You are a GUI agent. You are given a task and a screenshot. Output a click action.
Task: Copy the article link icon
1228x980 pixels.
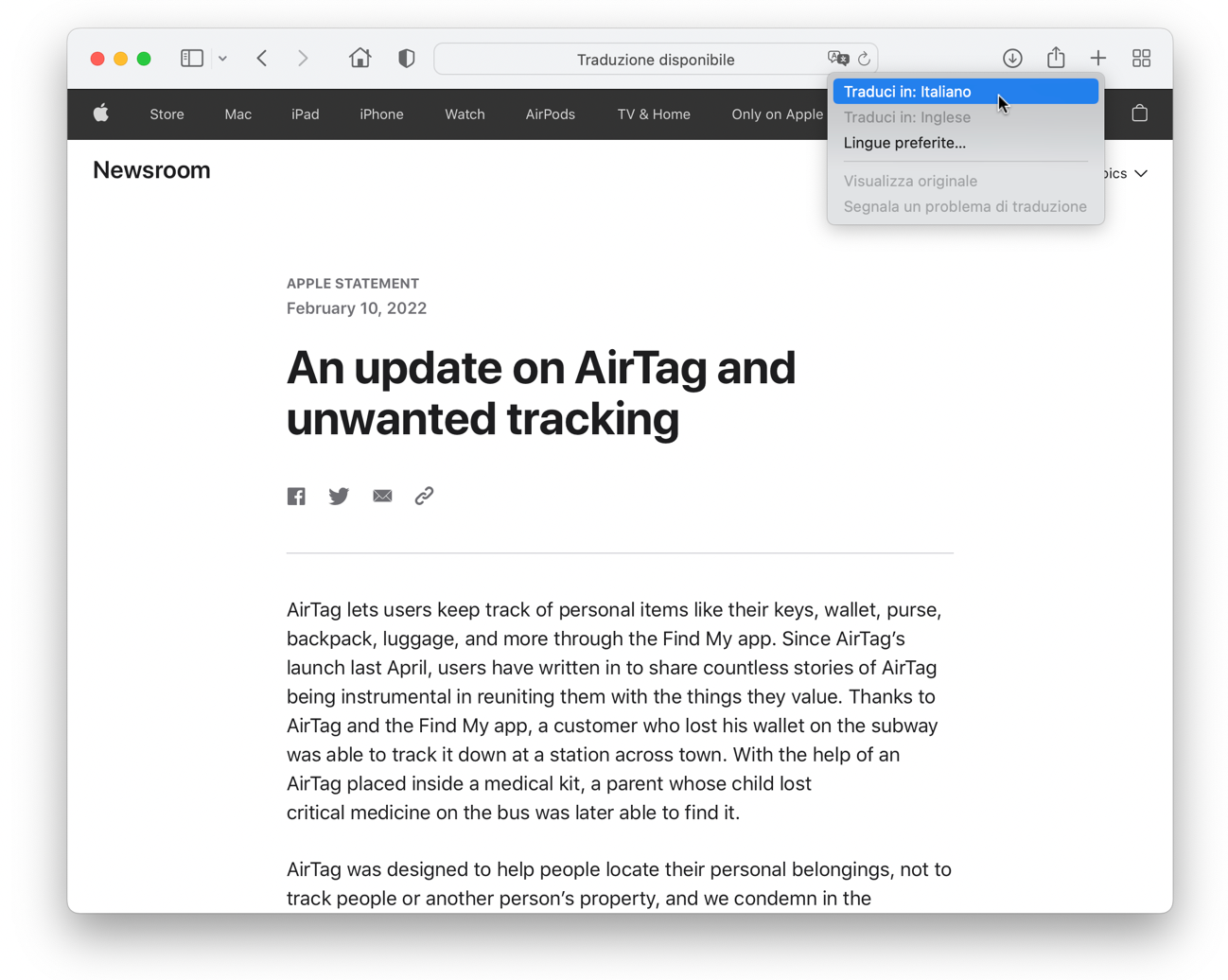click(424, 497)
